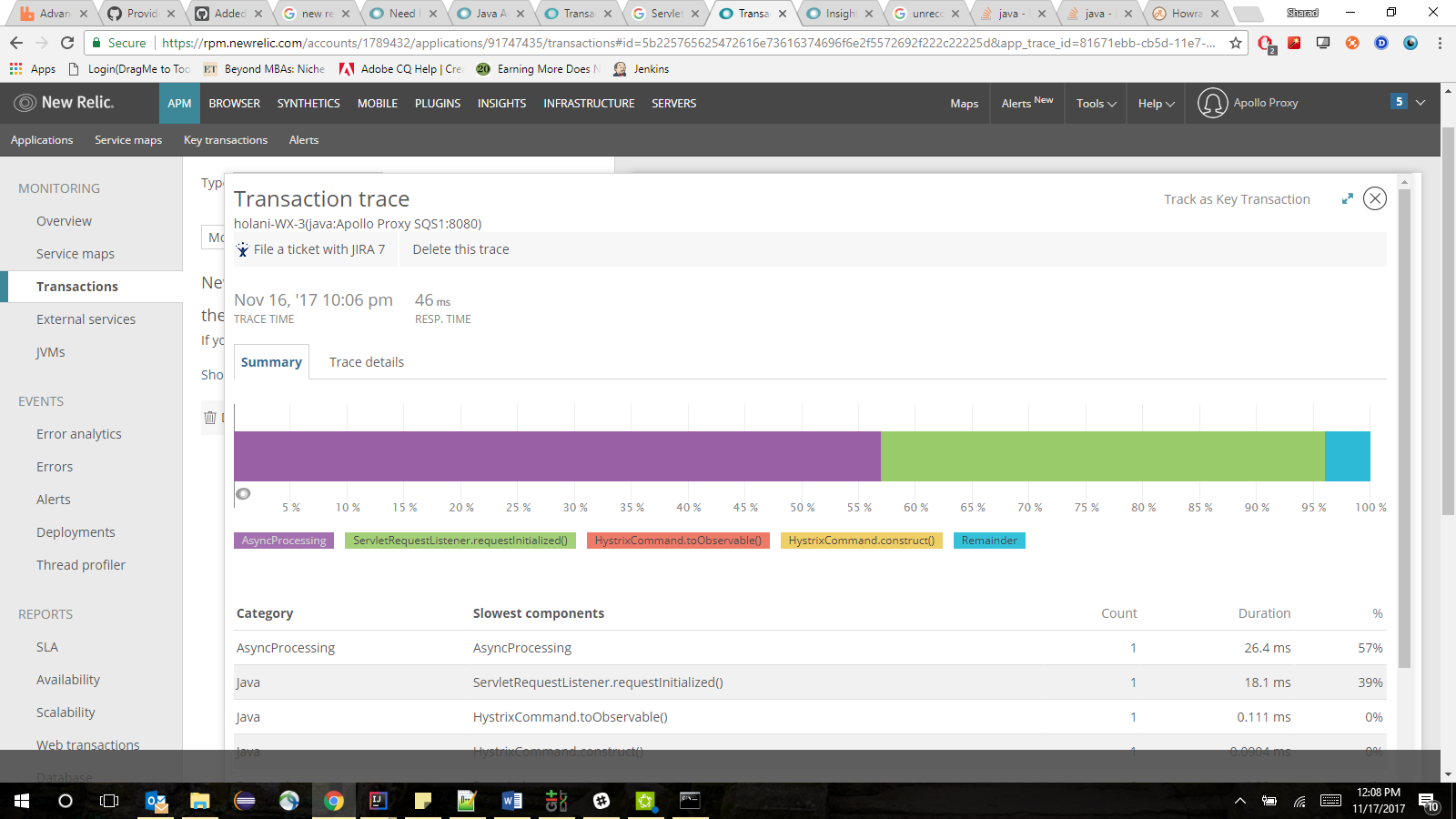Viewport: 1456px width, 819px height.
Task: Click the JIRA bug icon
Action: point(242,249)
